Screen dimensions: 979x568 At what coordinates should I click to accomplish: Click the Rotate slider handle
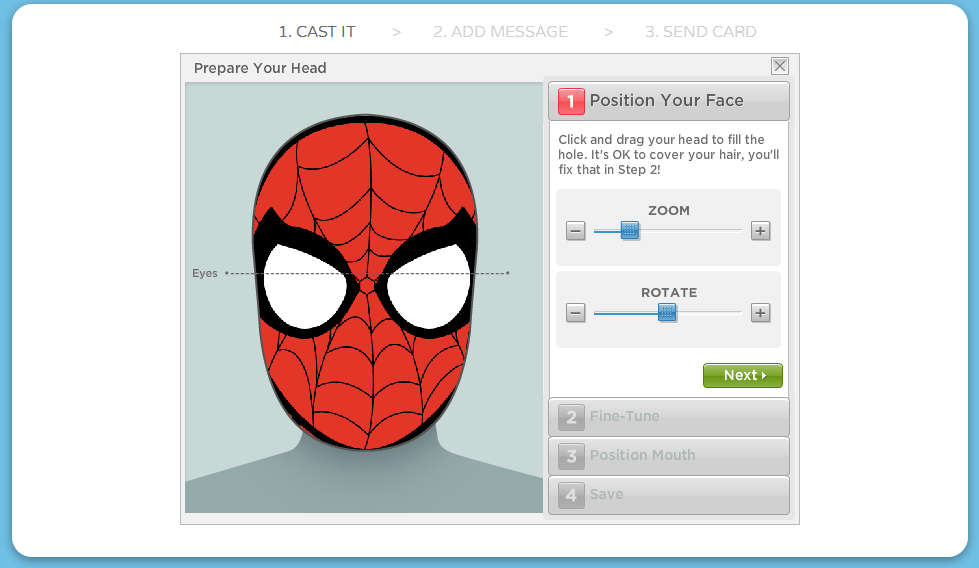(667, 312)
